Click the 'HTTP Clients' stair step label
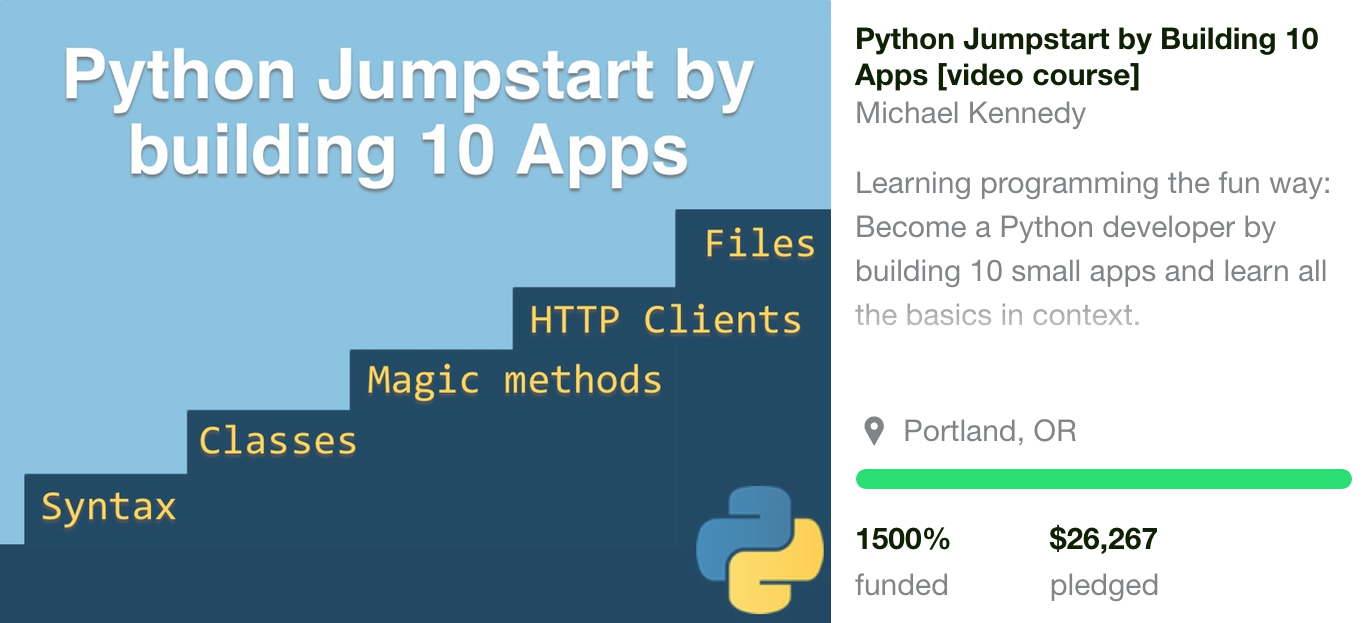 (x=665, y=320)
